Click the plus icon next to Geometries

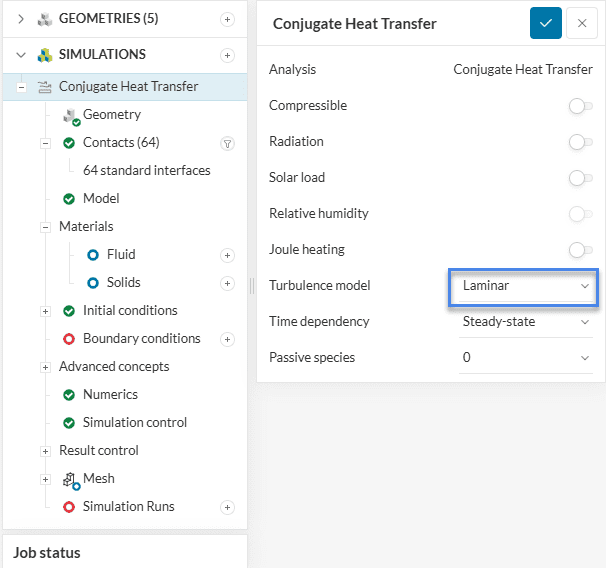pyautogui.click(x=227, y=19)
